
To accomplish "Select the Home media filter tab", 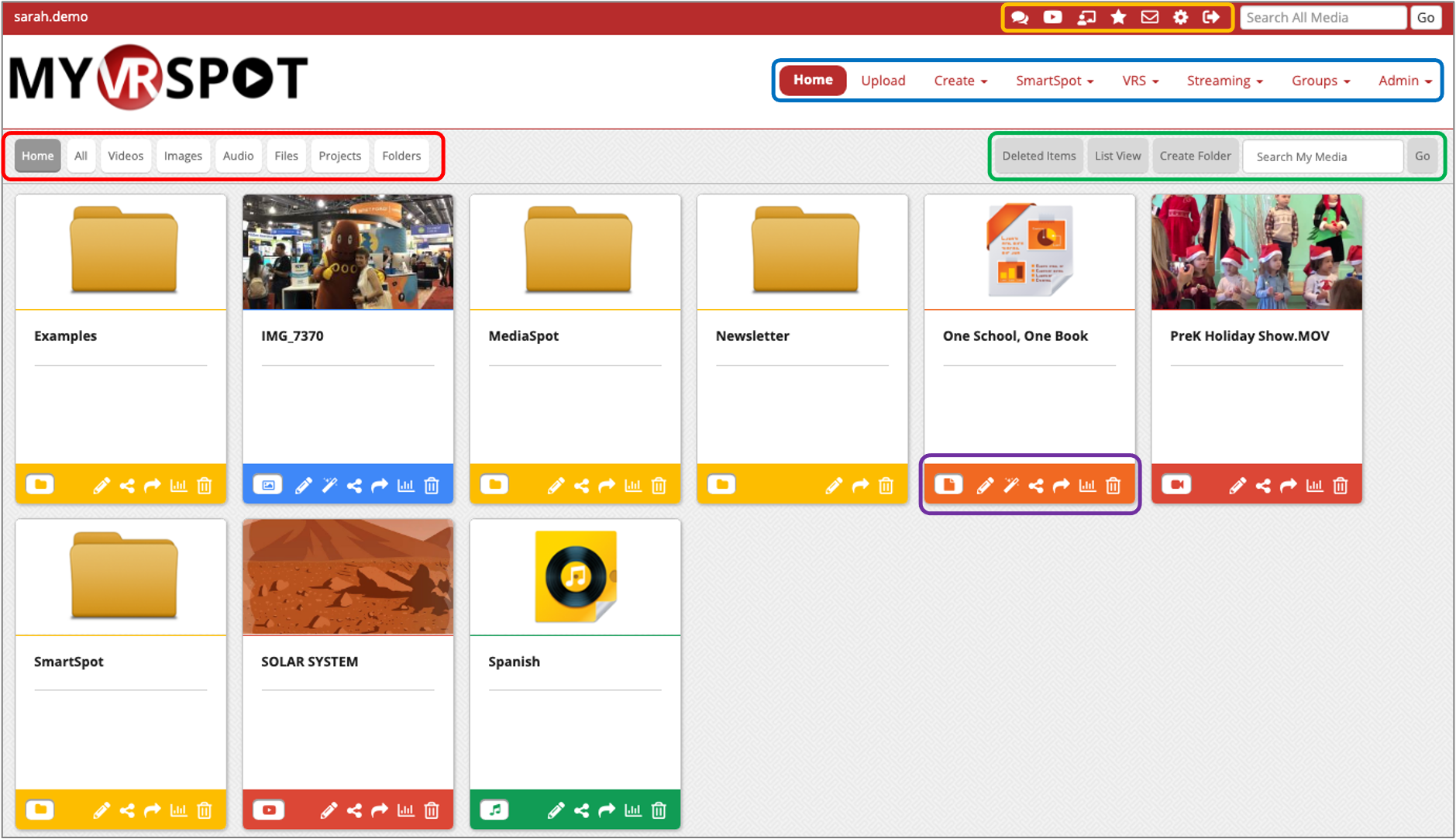I will [38, 156].
